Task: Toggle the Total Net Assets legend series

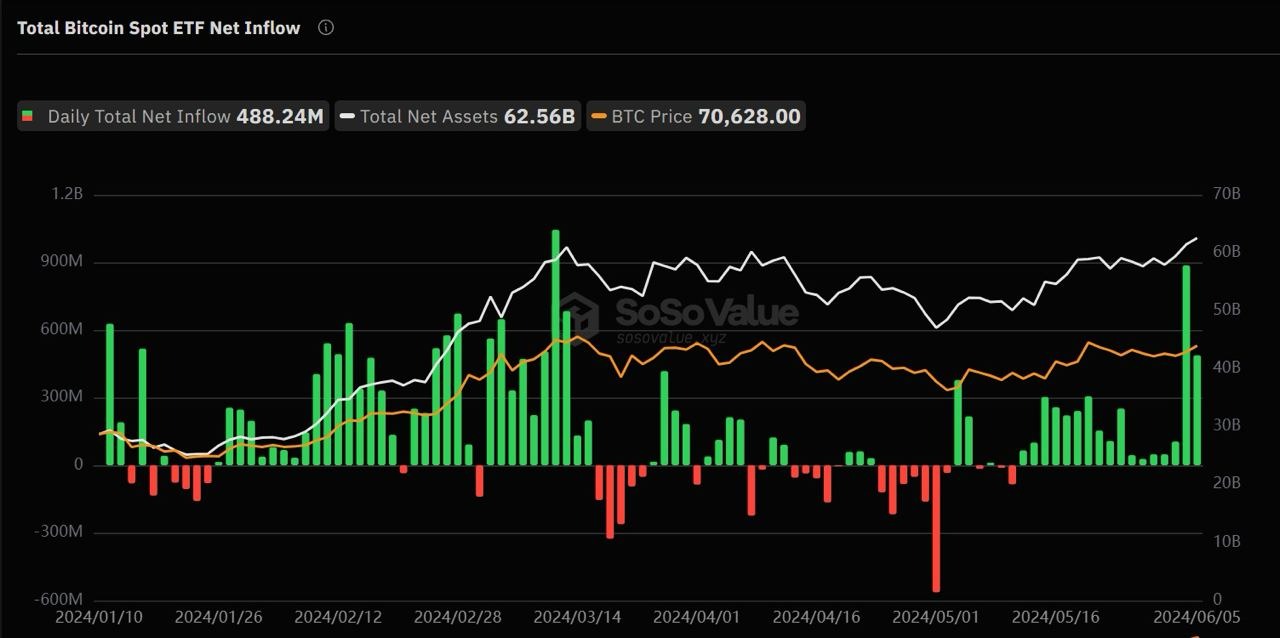Action: pos(458,116)
